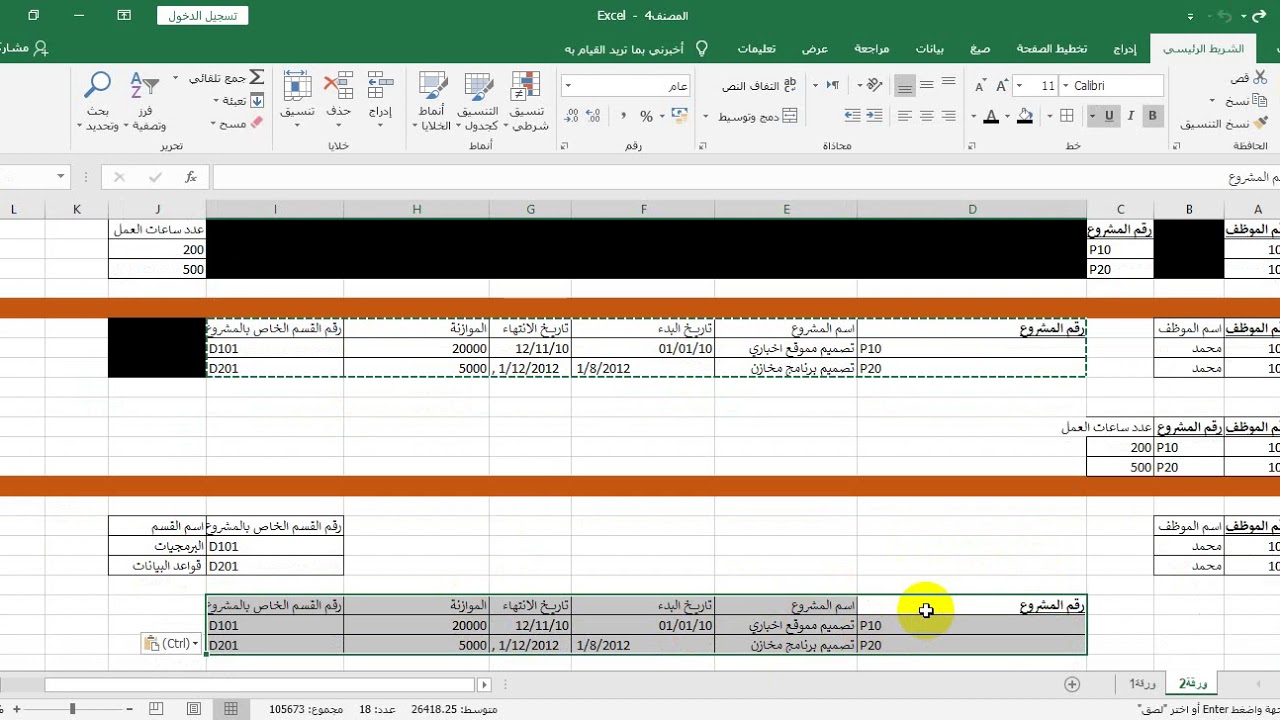Click the Clear (مسح) eraser icon
Viewport: 1280px width, 720px height.
pyautogui.click(x=256, y=123)
